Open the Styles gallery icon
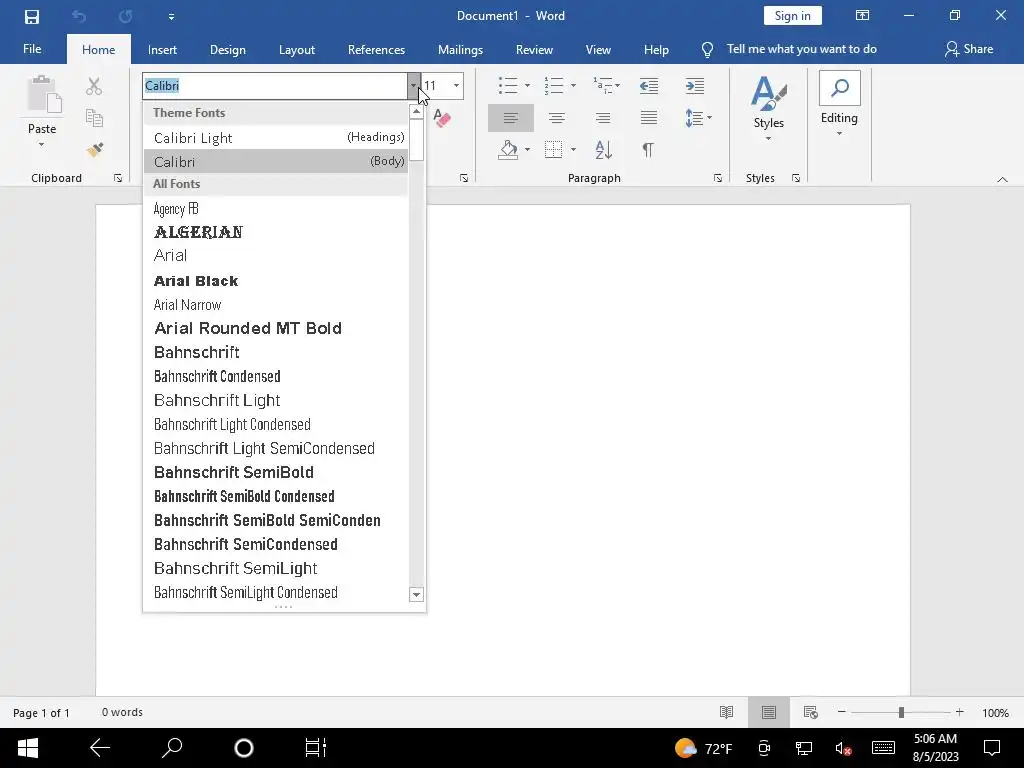1024x768 pixels. (x=769, y=93)
